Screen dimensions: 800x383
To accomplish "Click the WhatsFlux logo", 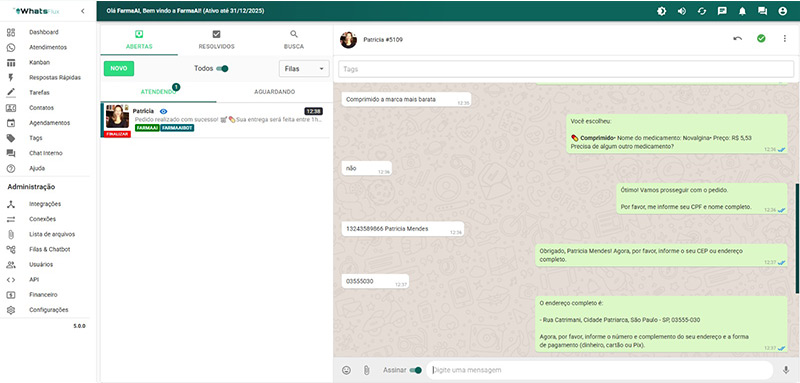I will (x=37, y=11).
